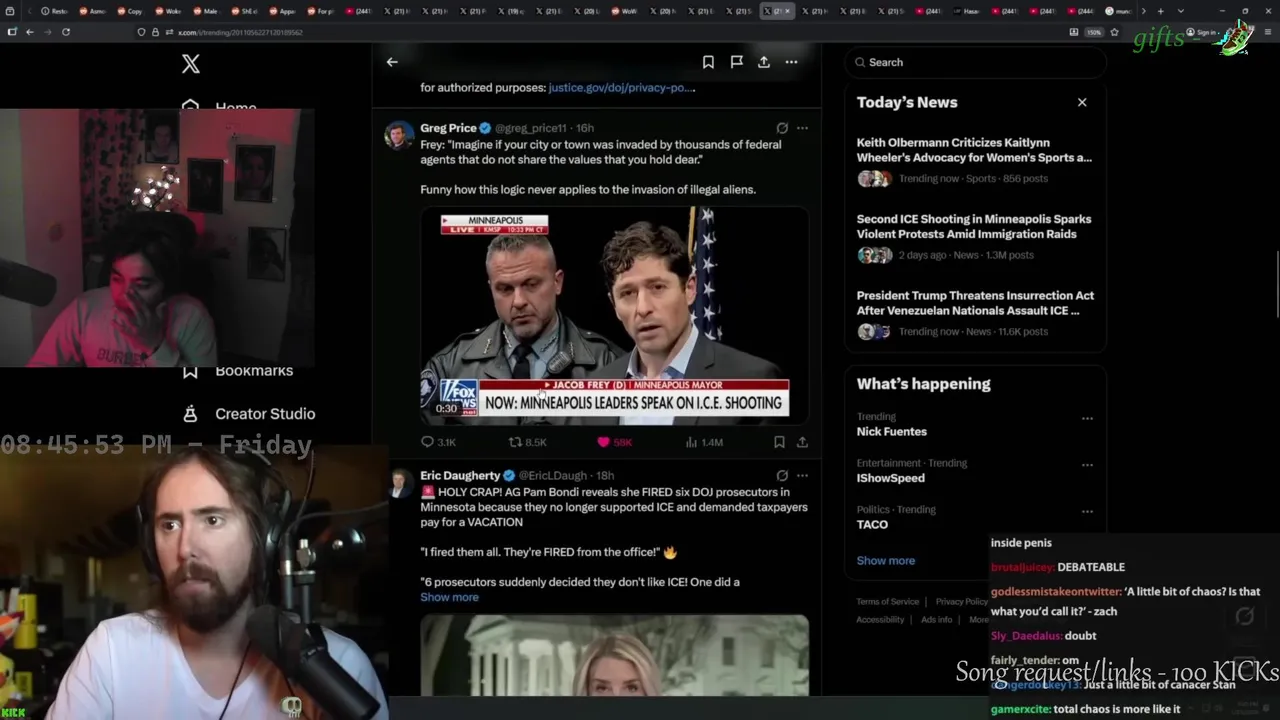Click the bookmark icon in the timeline header
Image resolution: width=1280 pixels, height=720 pixels.
[708, 62]
